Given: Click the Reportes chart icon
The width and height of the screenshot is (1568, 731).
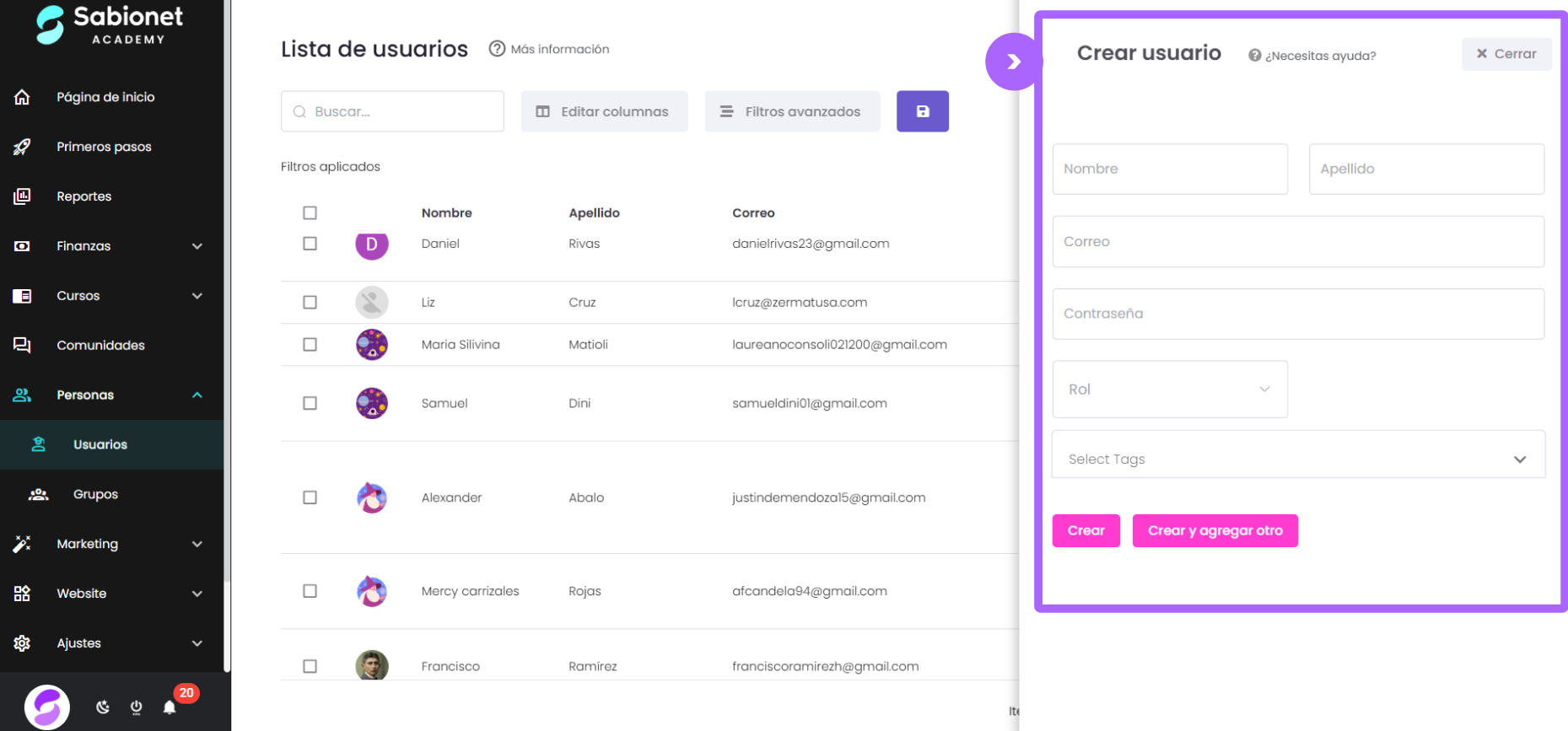Looking at the screenshot, I should tap(22, 196).
